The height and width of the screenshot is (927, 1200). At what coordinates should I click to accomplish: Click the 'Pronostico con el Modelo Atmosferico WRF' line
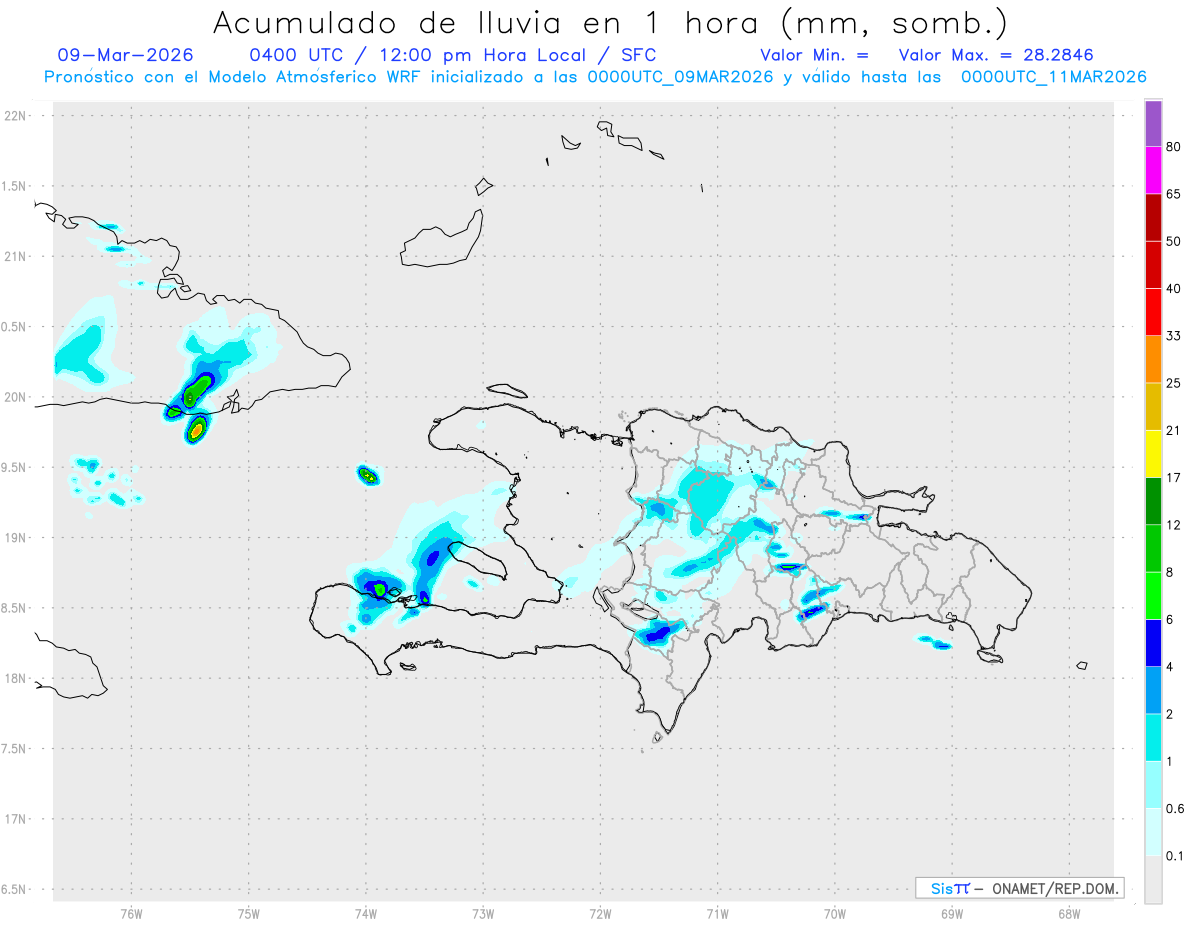tap(595, 77)
